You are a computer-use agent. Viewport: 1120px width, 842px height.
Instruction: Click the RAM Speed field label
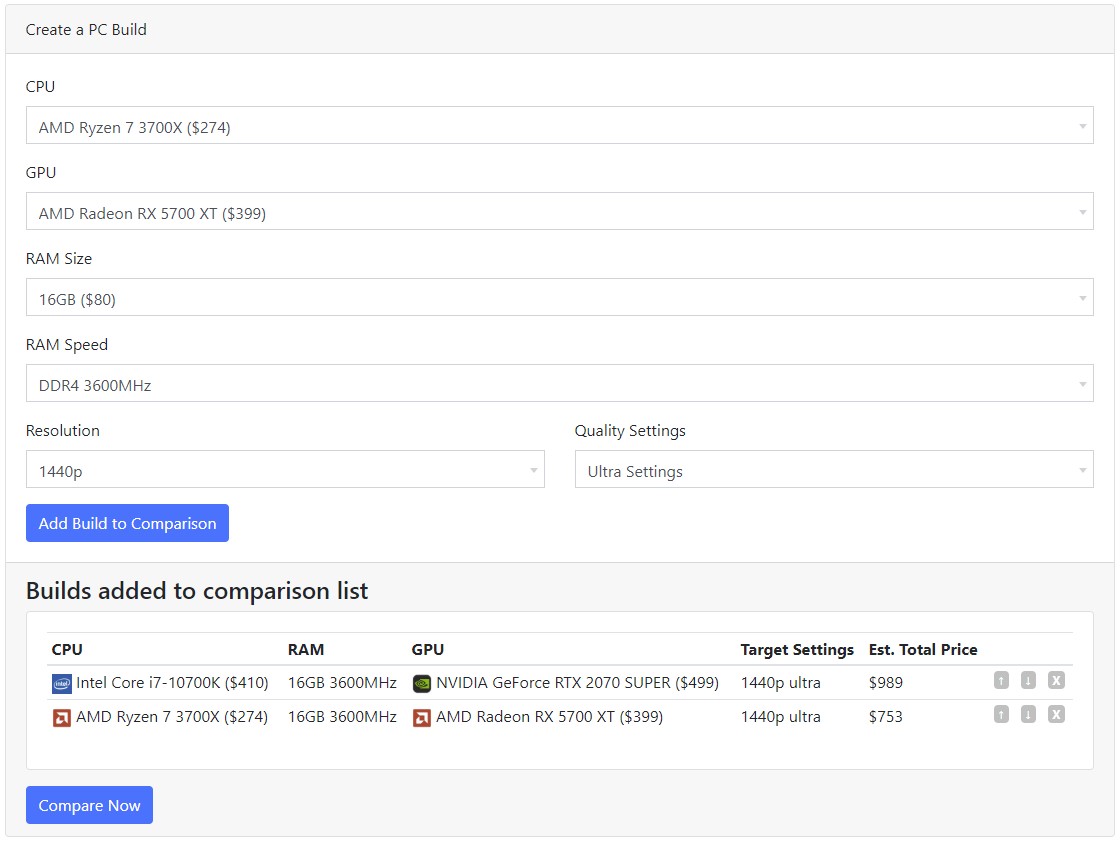tap(66, 344)
